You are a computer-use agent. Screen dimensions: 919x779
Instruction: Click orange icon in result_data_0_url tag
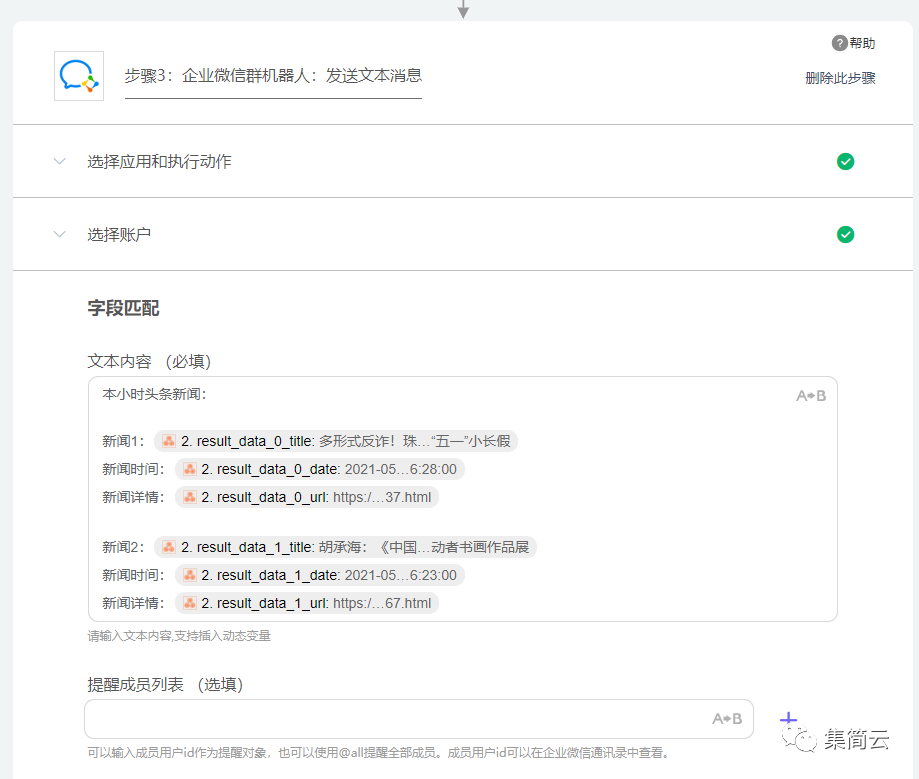click(x=190, y=498)
